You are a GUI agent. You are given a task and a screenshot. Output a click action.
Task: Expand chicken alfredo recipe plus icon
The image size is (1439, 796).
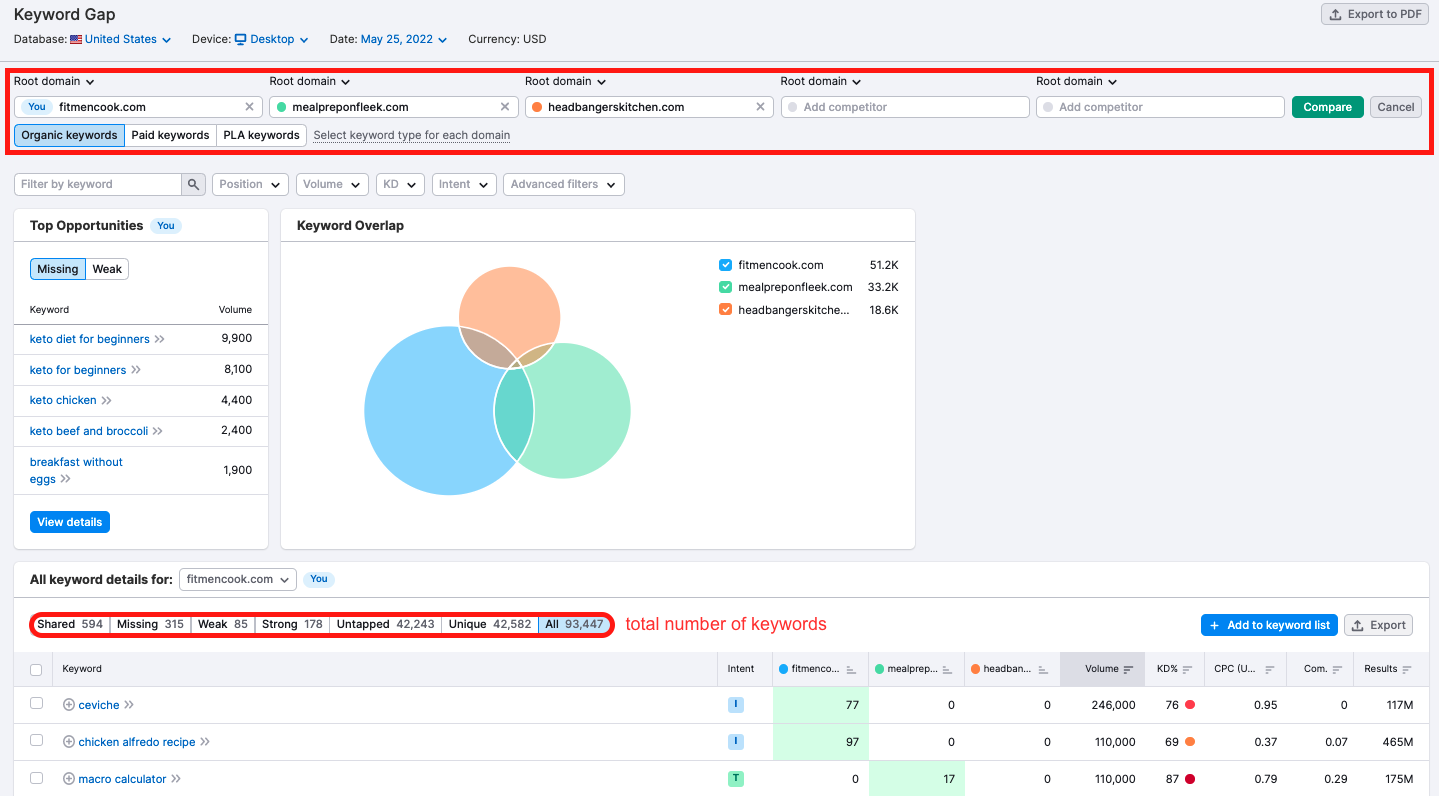click(x=69, y=742)
